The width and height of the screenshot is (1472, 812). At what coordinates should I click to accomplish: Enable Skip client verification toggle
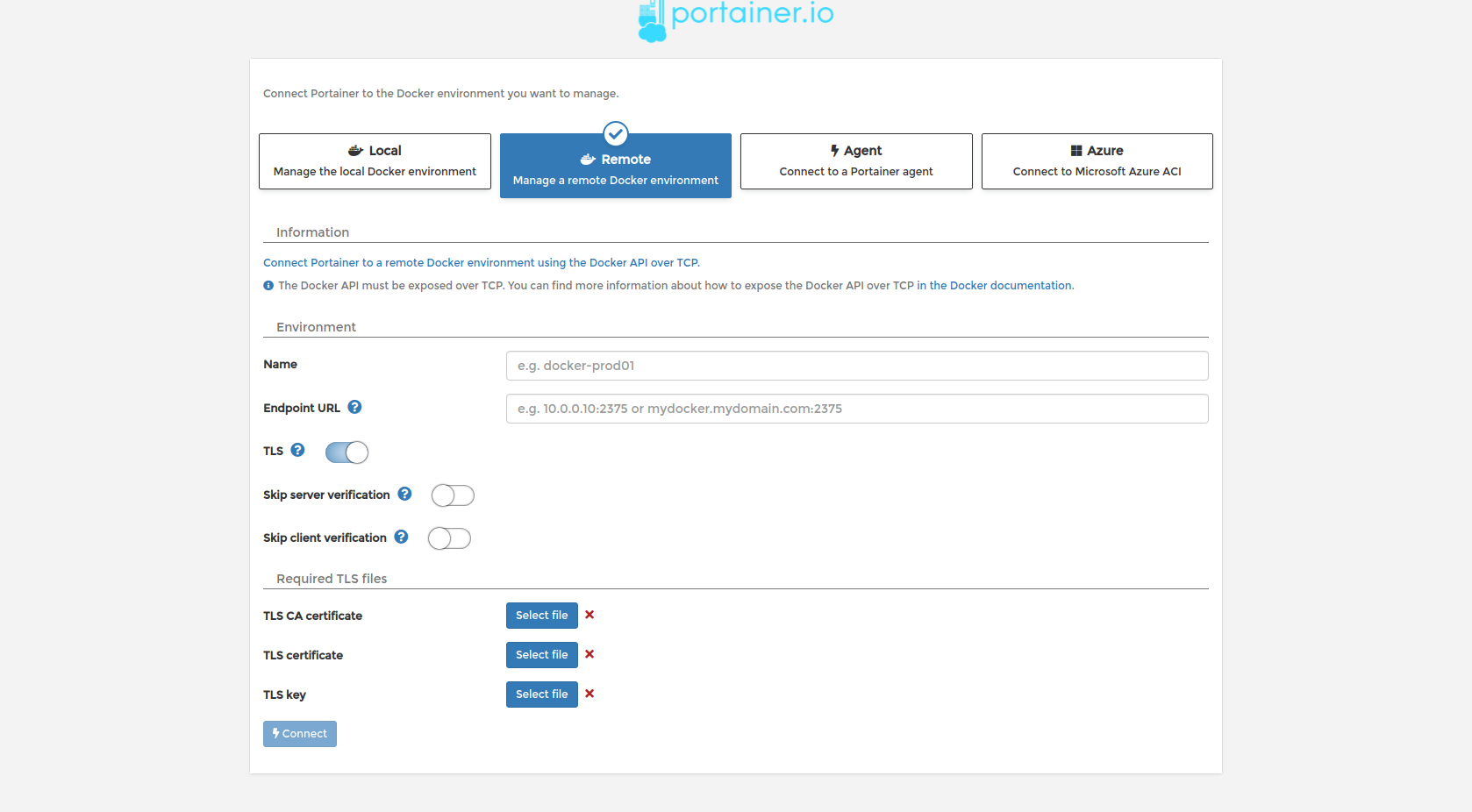449,538
